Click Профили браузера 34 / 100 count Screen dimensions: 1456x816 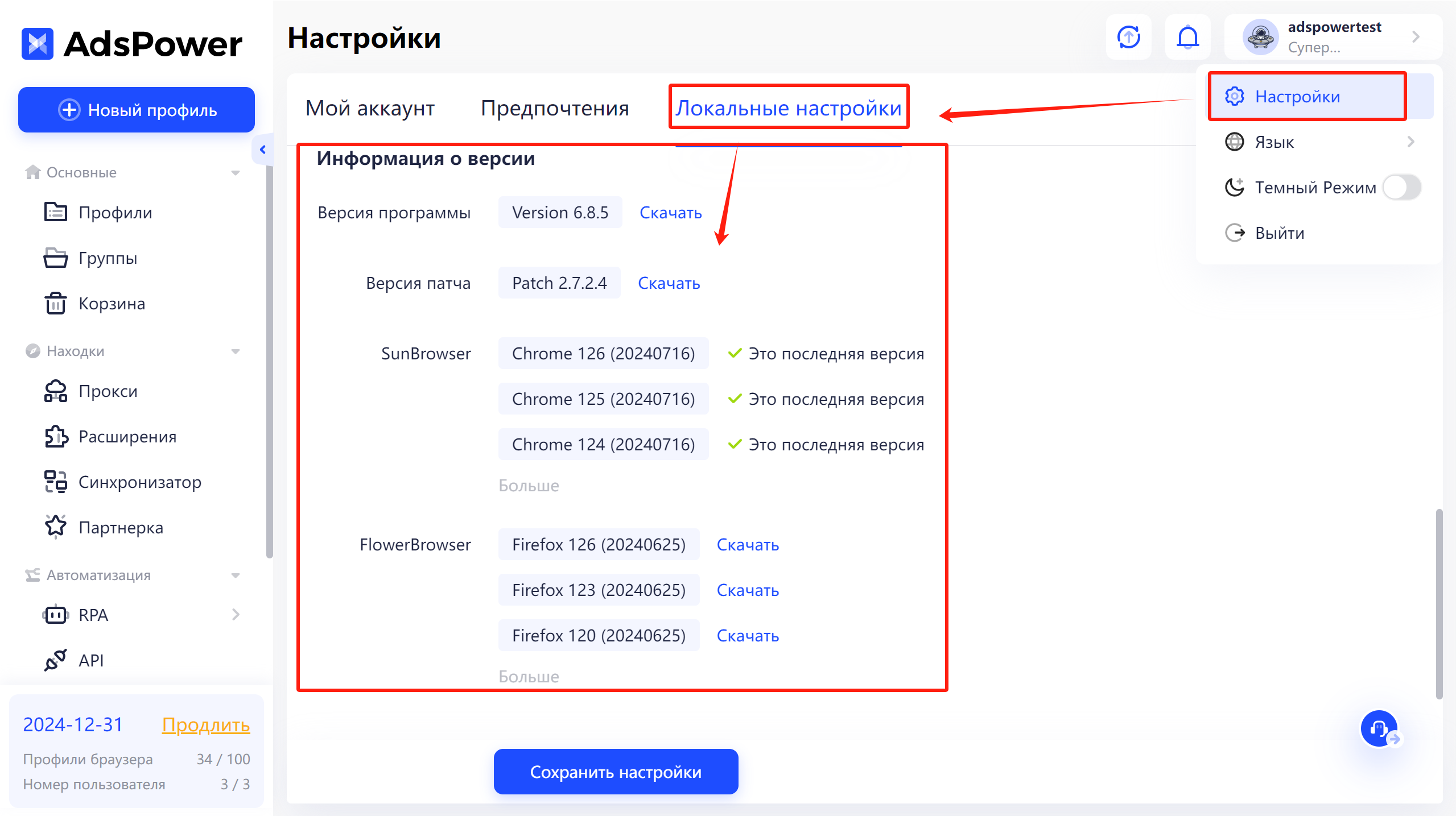(x=223, y=759)
